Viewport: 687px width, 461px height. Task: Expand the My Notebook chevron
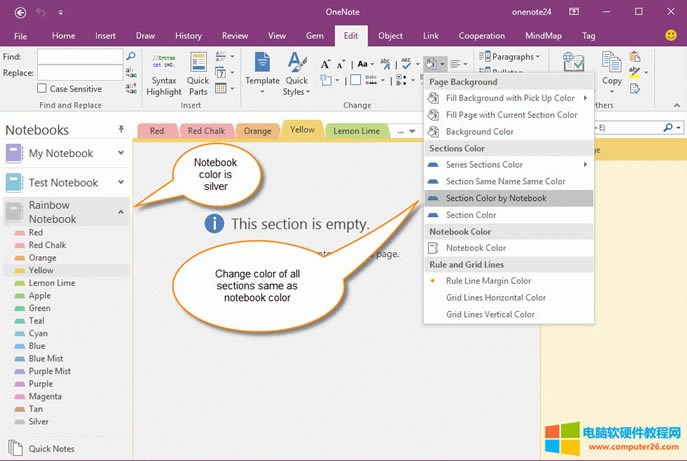[x=121, y=153]
